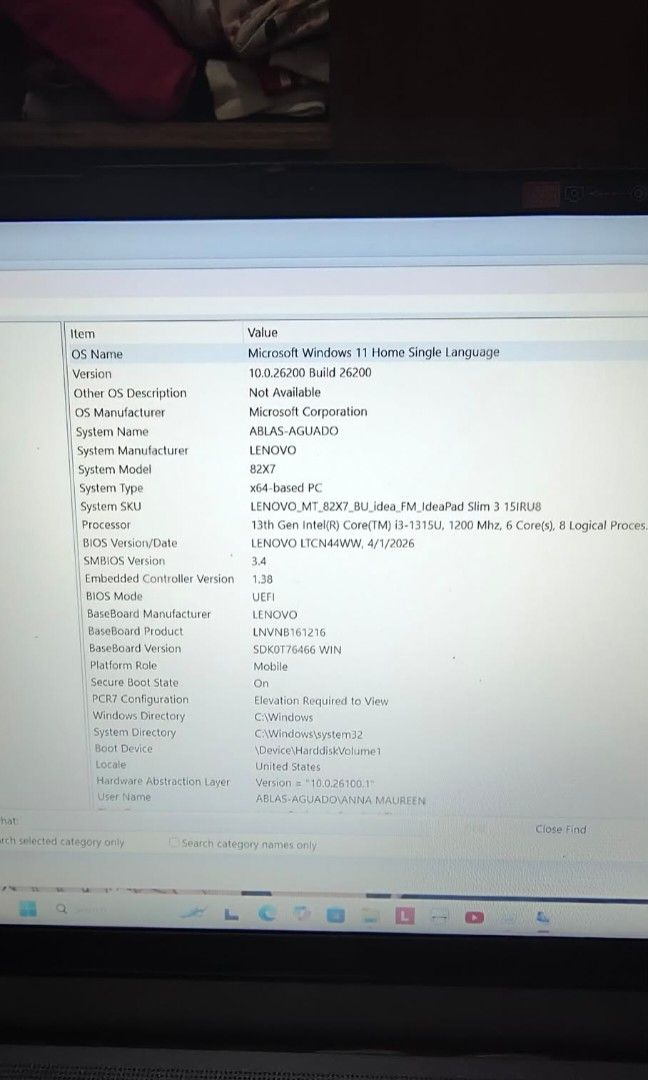Open the taskbar icon left of YouTube
This screenshot has height=1080, width=648.
(439, 917)
